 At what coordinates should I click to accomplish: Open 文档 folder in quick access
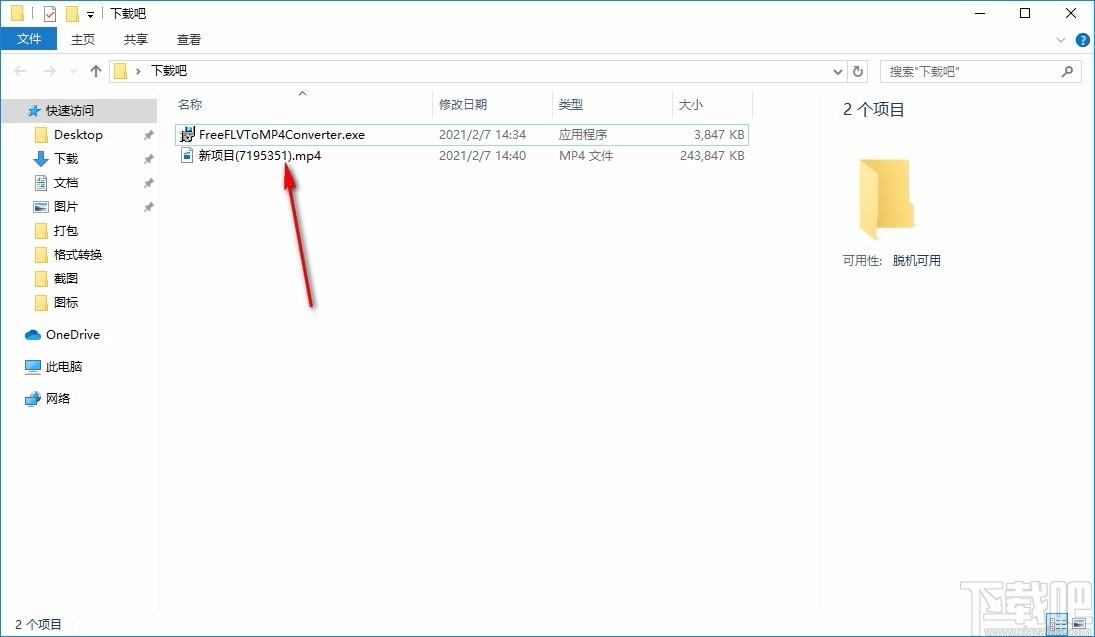[66, 182]
